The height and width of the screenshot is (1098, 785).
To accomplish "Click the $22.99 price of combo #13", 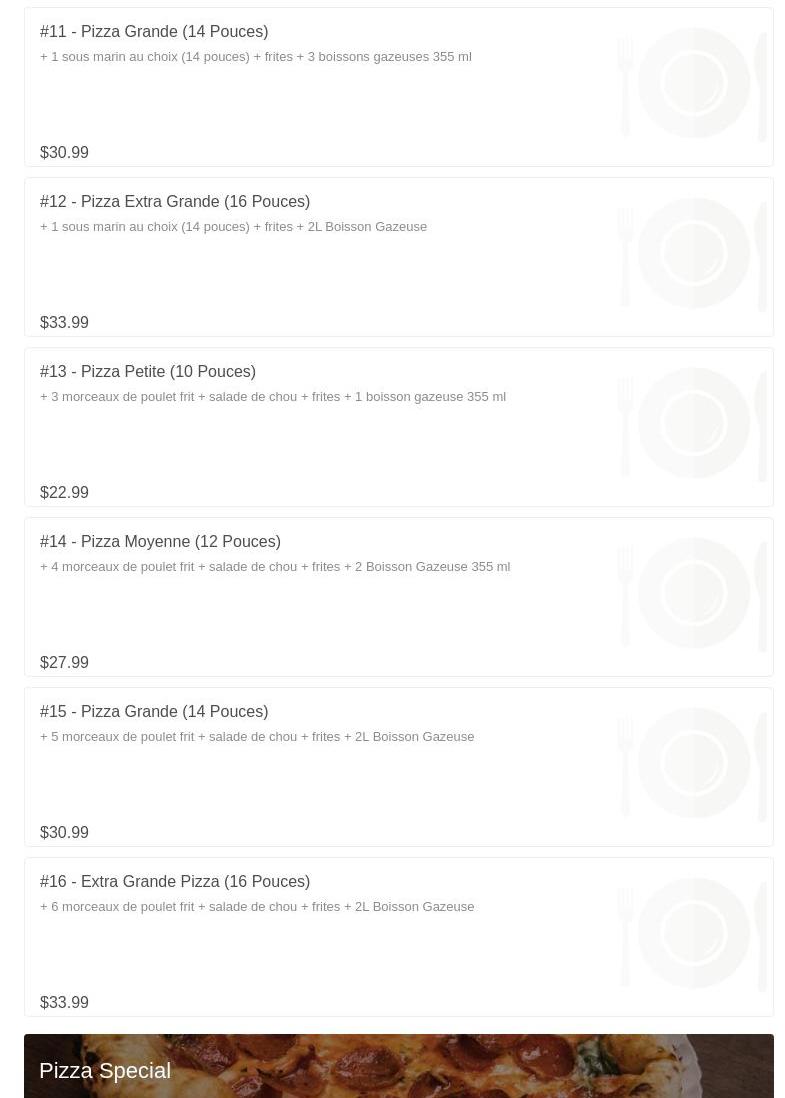I will click(x=64, y=493).
